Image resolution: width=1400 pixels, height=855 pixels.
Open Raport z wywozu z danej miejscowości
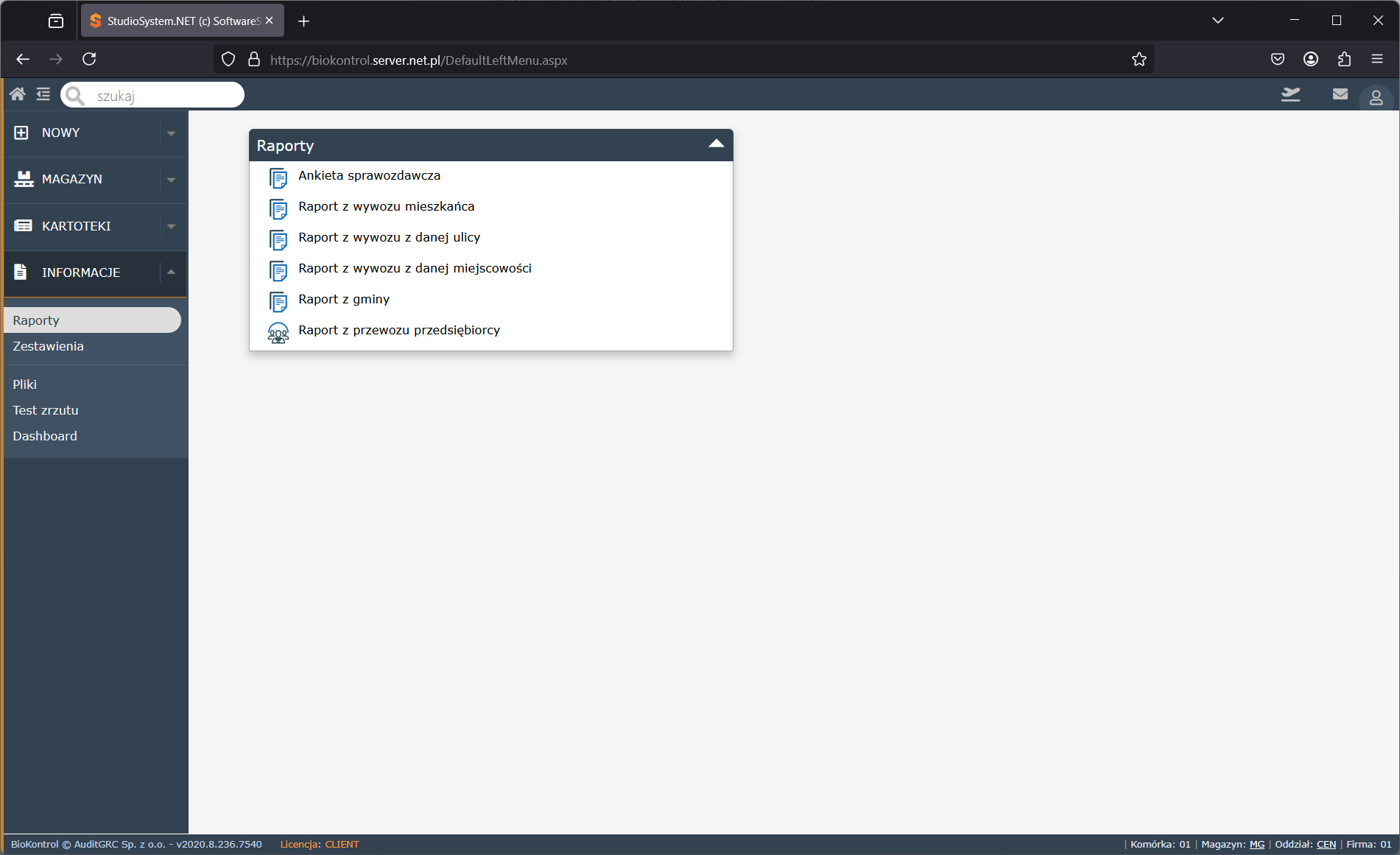pos(415,268)
